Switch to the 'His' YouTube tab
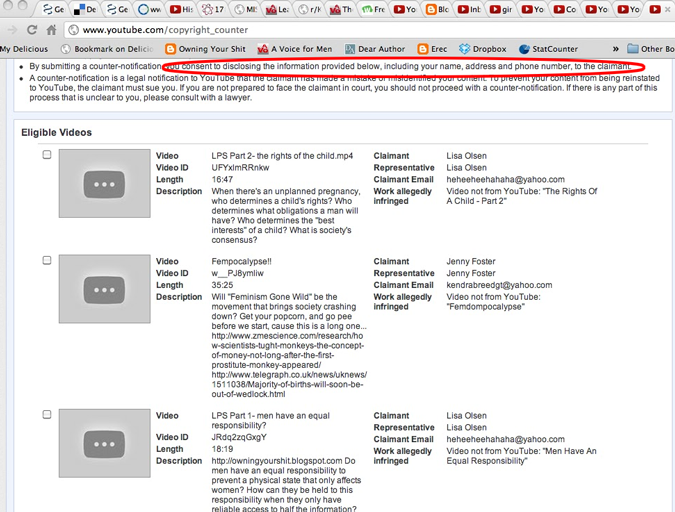 pos(181,9)
